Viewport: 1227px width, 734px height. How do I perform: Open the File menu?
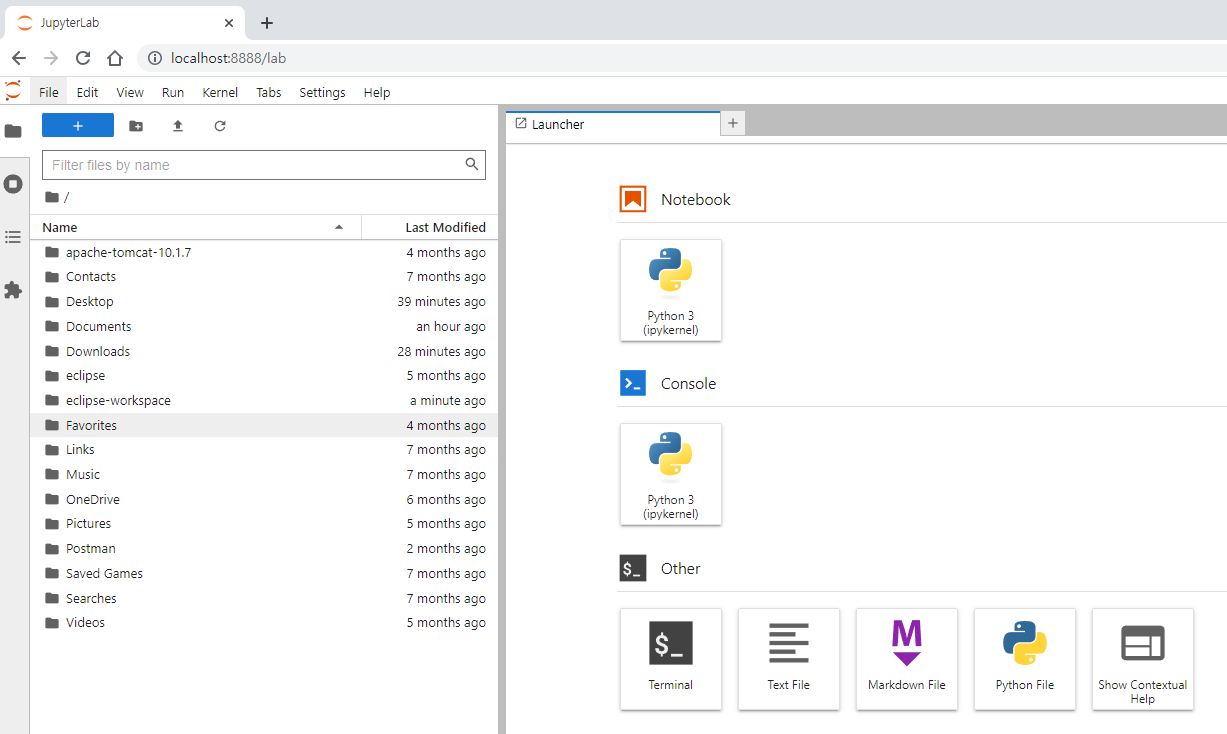pyautogui.click(x=49, y=92)
